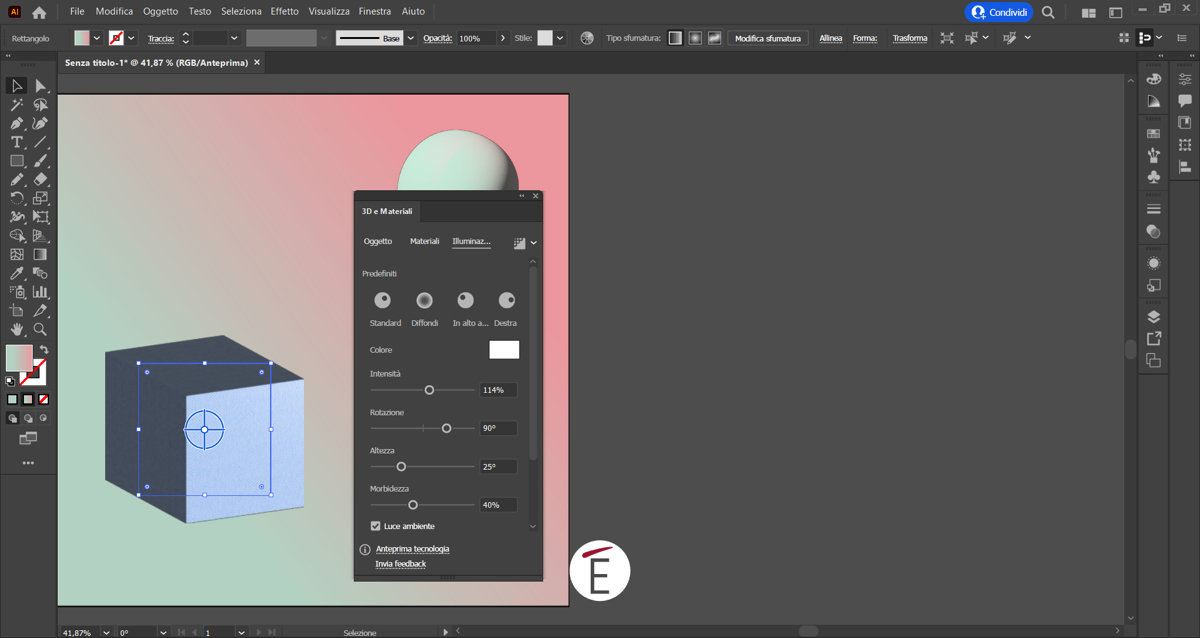Open the Effetto menu
This screenshot has height=638, width=1200.
[284, 11]
